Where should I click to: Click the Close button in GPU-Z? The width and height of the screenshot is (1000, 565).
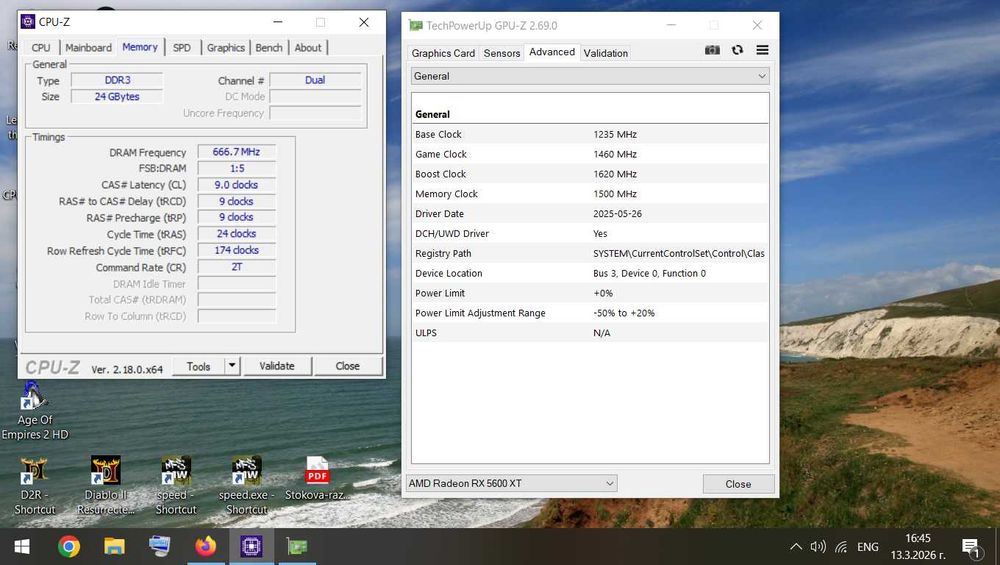point(739,484)
